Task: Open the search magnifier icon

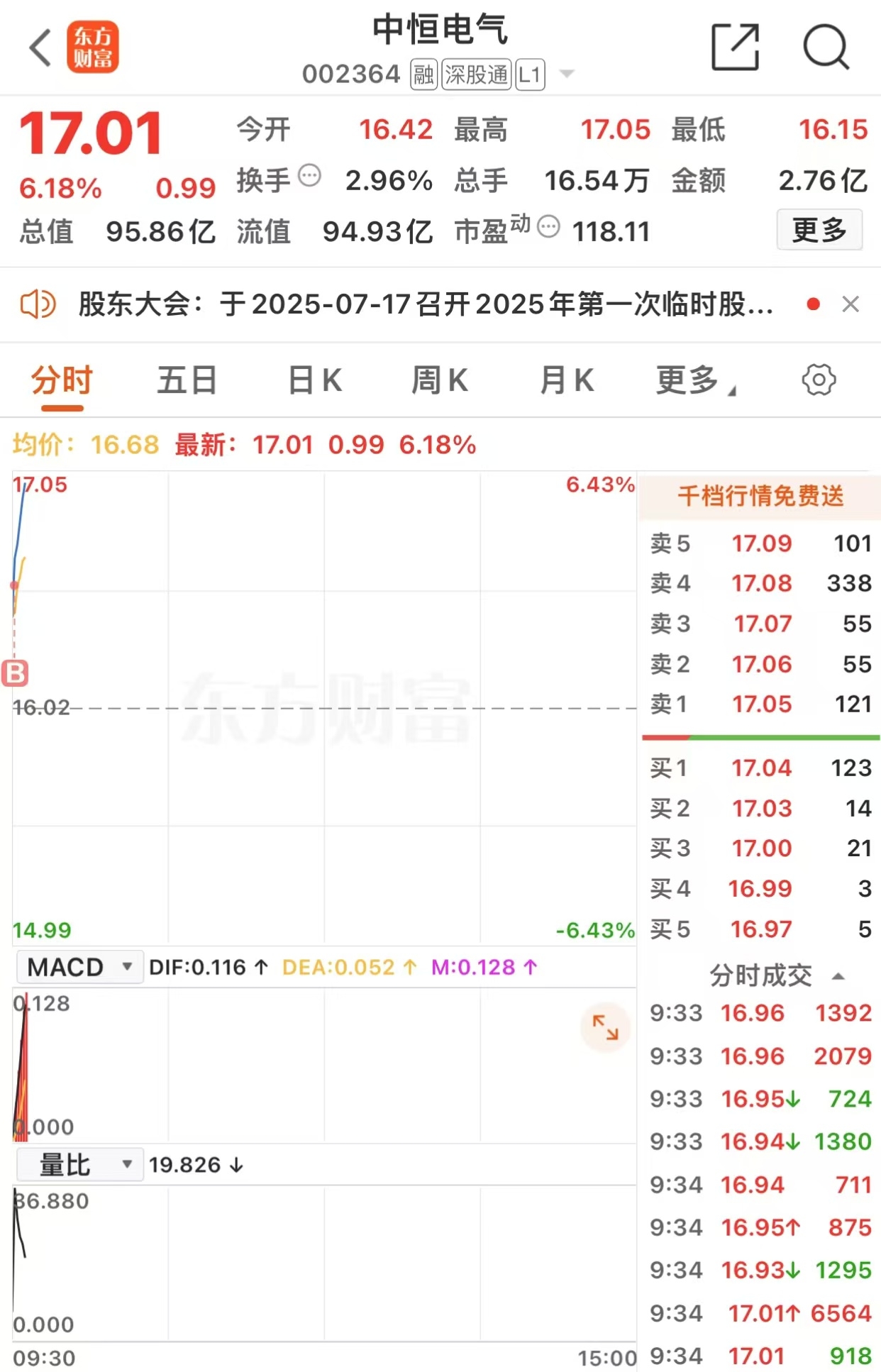Action: tap(826, 48)
